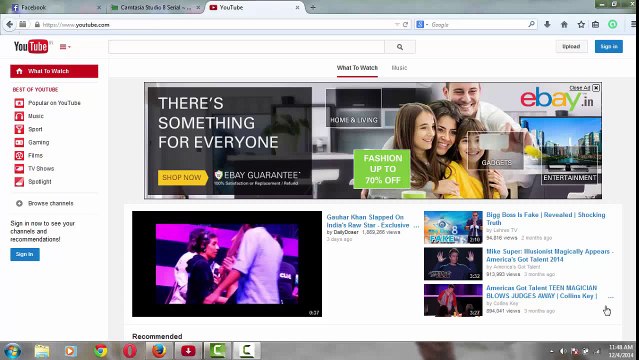Open Firefox downloads arrow icon

tap(547, 24)
